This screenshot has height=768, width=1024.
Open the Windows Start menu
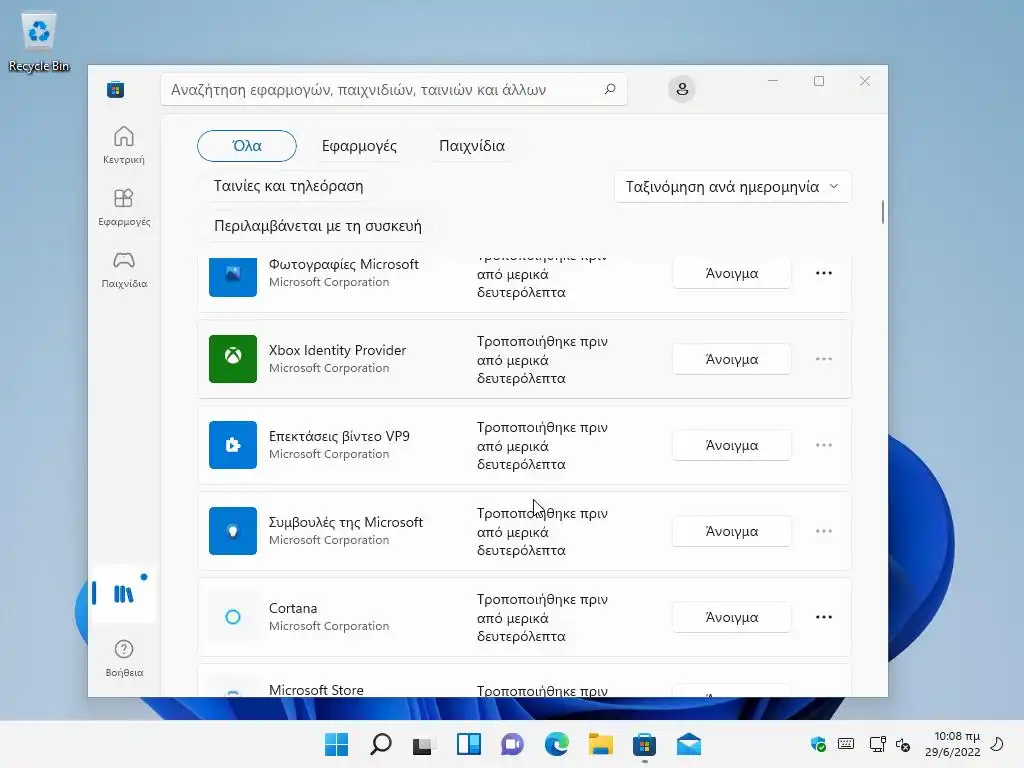click(x=336, y=744)
